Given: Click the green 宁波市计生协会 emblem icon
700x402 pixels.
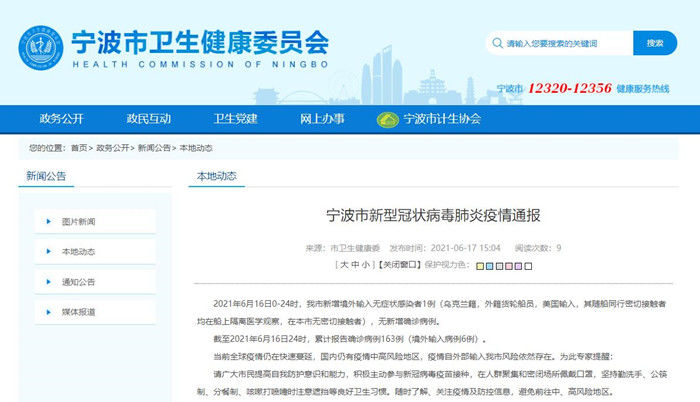Looking at the screenshot, I should 387,120.
